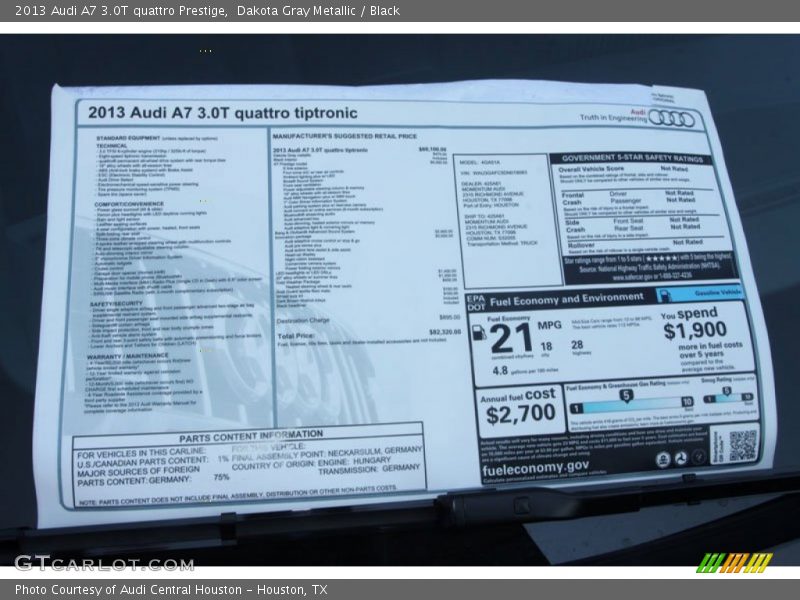Click the 'STANDARD EQUIPMENT' heading
Viewport: 800px width, 600px height.
tap(129, 138)
